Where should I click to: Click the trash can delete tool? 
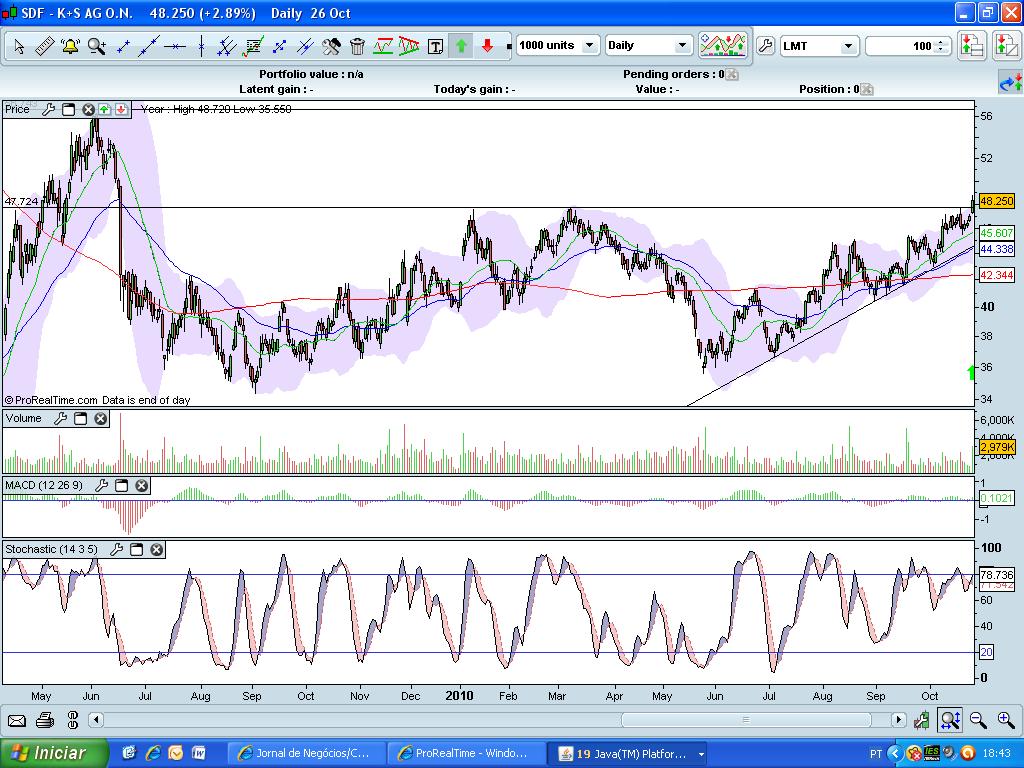357,46
